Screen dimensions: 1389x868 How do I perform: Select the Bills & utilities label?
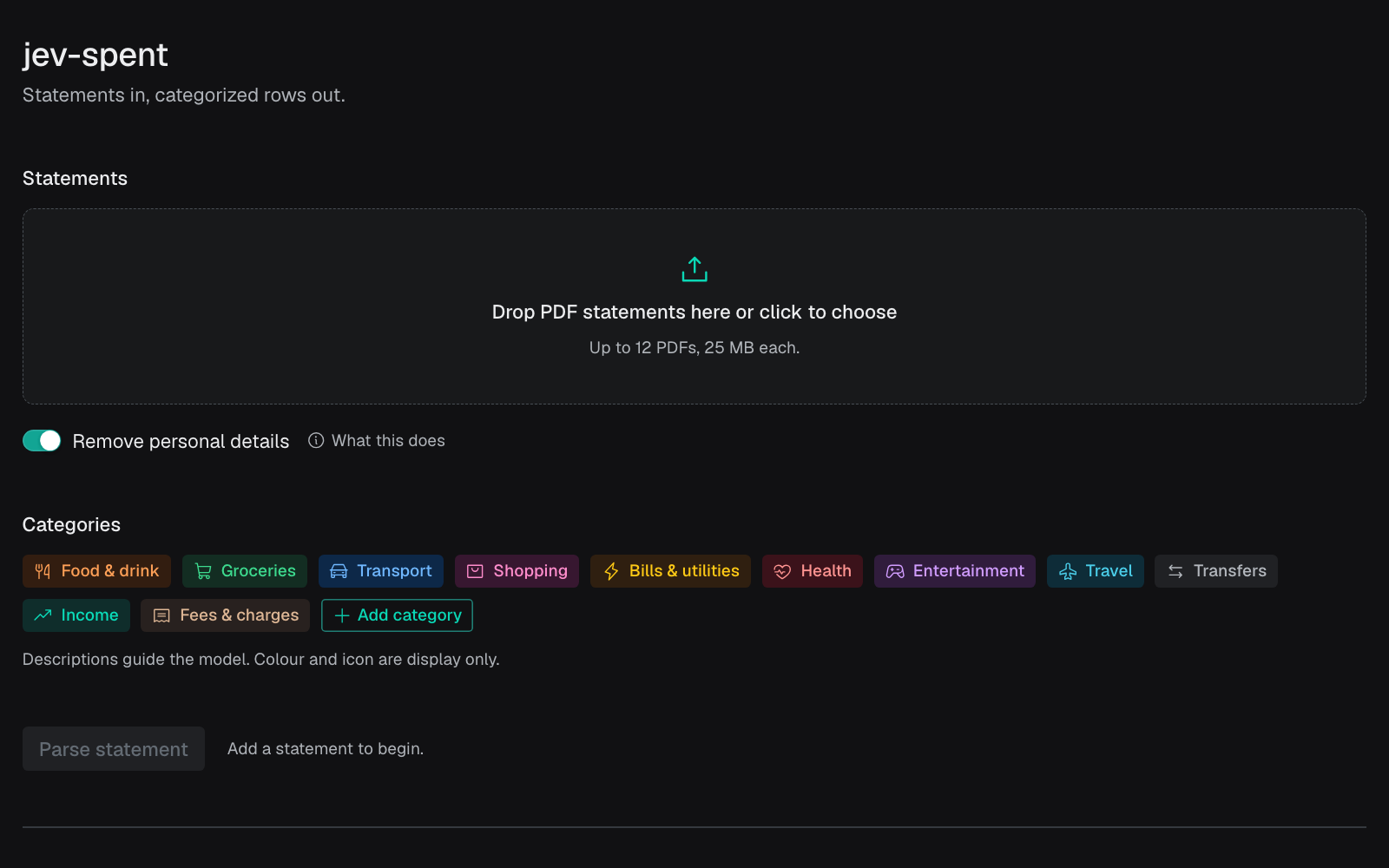[x=684, y=571]
